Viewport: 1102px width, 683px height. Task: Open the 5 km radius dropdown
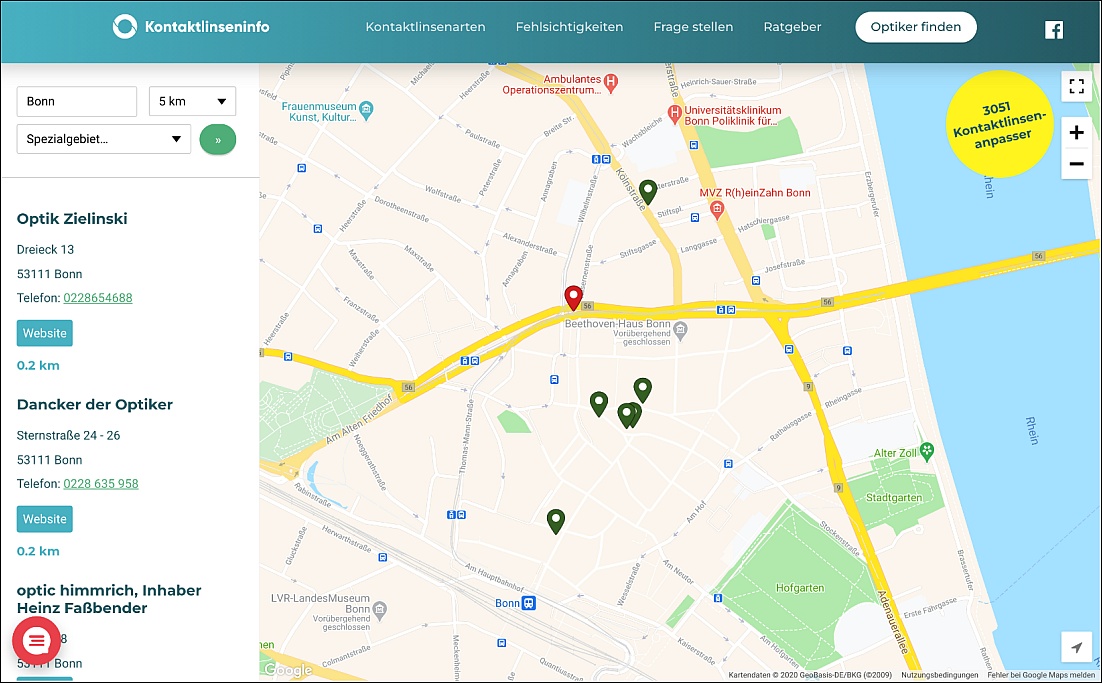coord(192,101)
